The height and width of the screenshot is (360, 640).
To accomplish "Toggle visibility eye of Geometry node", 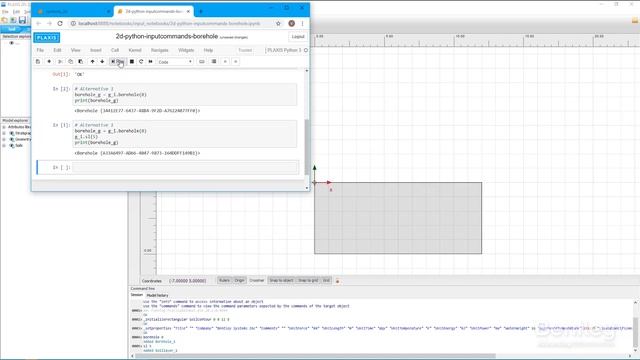I will 12,139.
